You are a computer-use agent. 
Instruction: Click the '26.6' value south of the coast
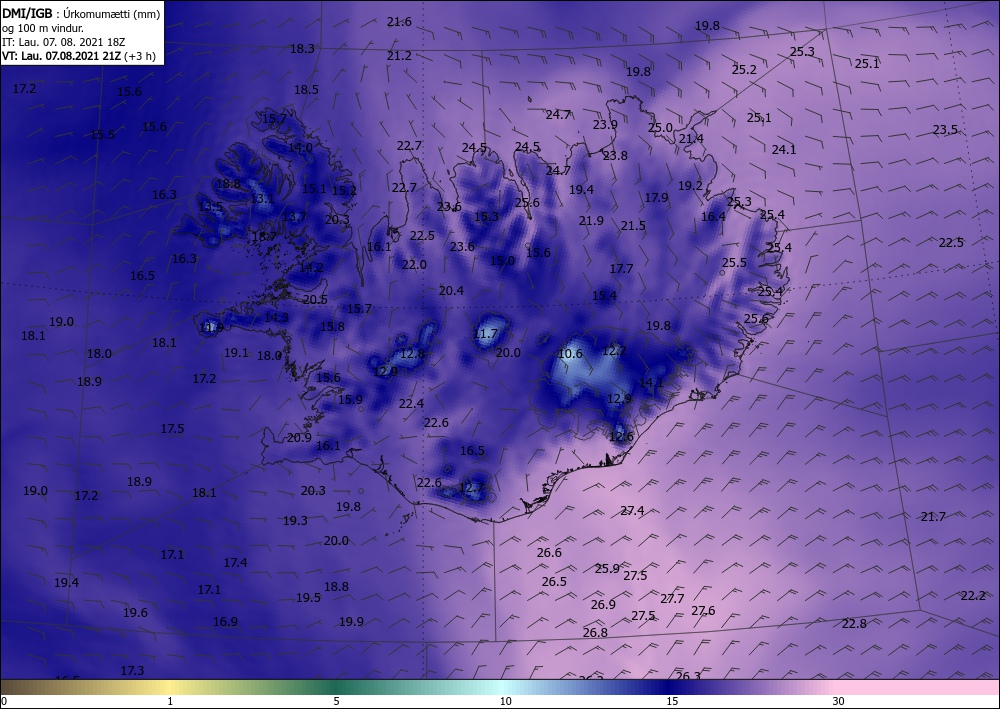tap(549, 552)
